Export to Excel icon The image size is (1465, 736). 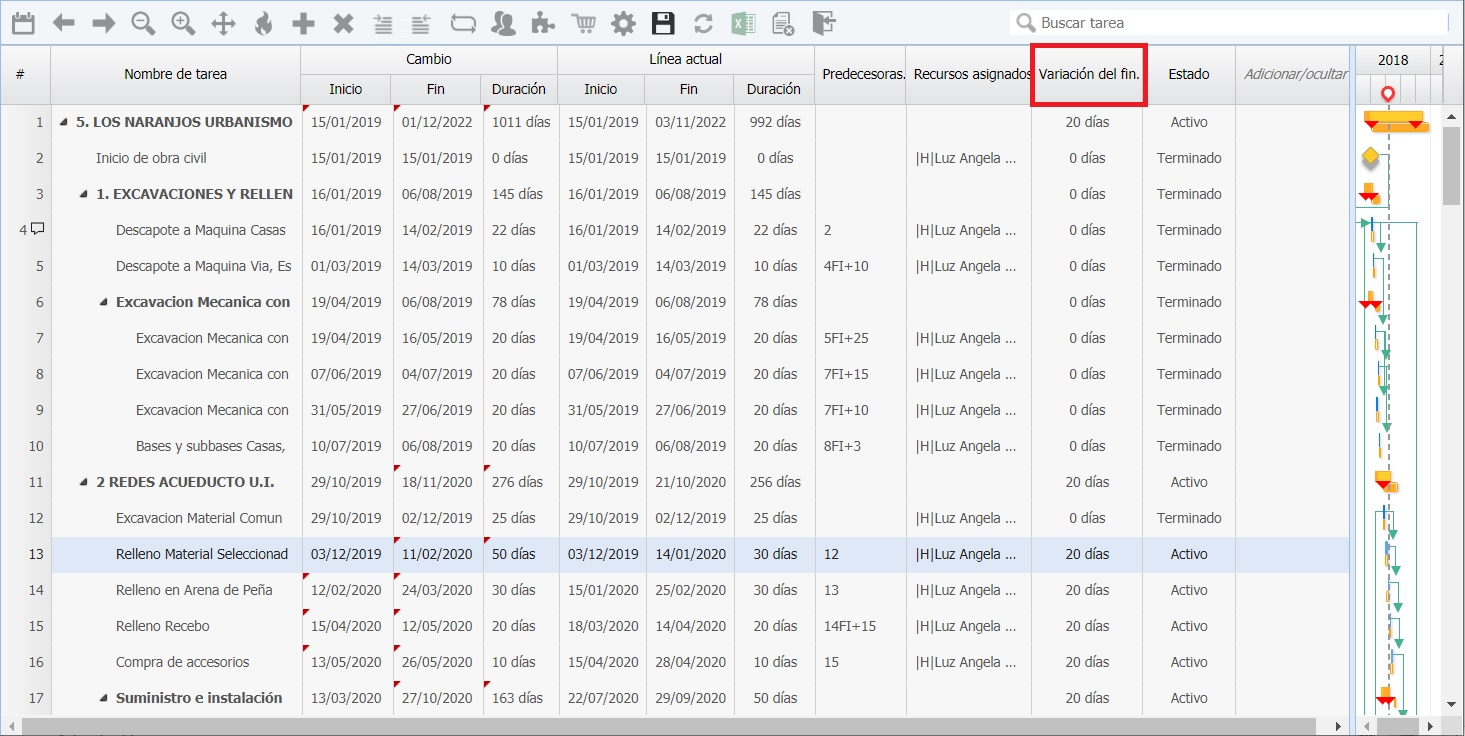point(743,22)
